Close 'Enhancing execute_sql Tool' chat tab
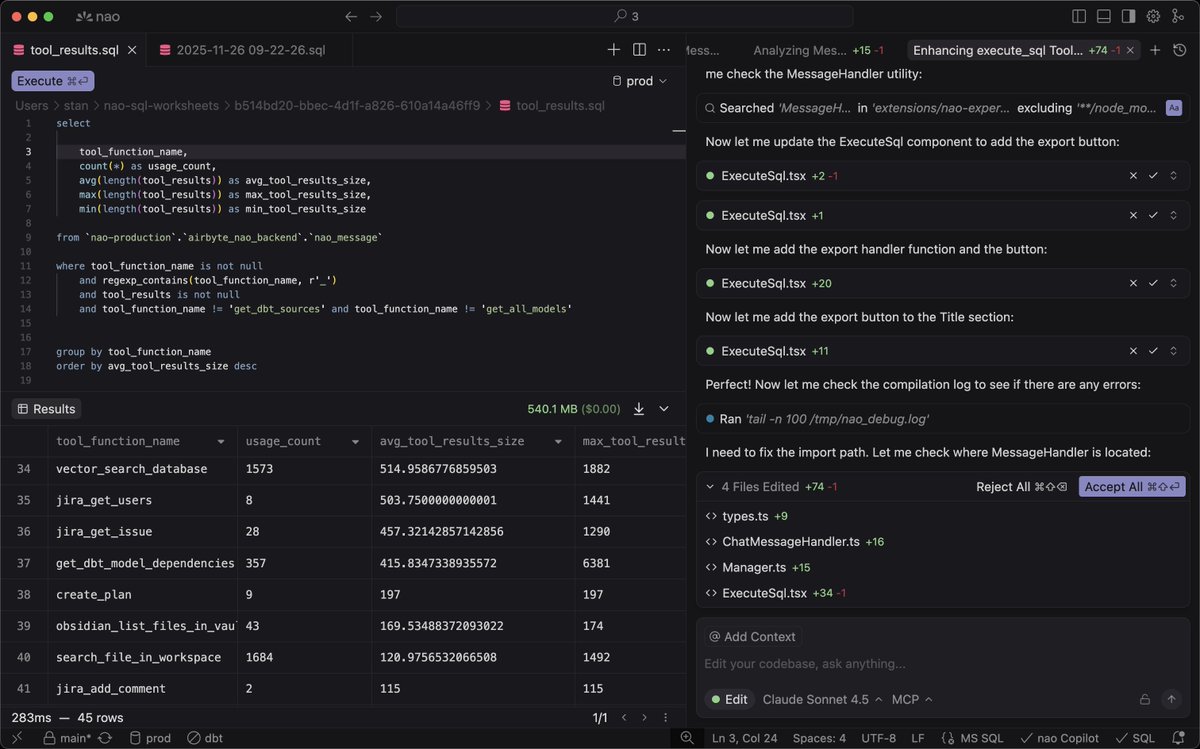This screenshot has height=749, width=1200. tap(1132, 50)
